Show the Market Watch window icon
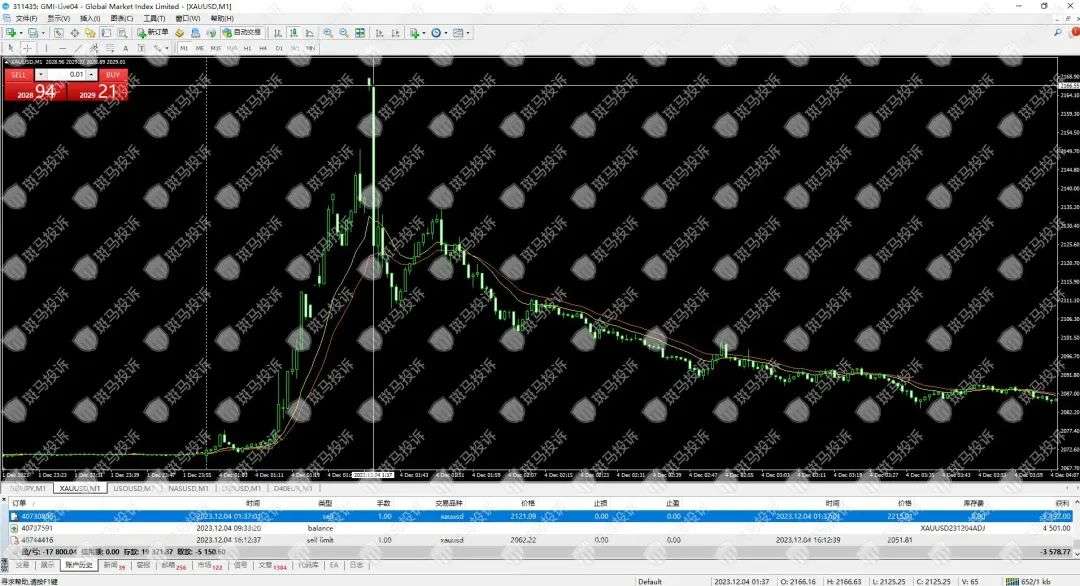Image resolution: width=1080 pixels, height=586 pixels. coord(59,32)
